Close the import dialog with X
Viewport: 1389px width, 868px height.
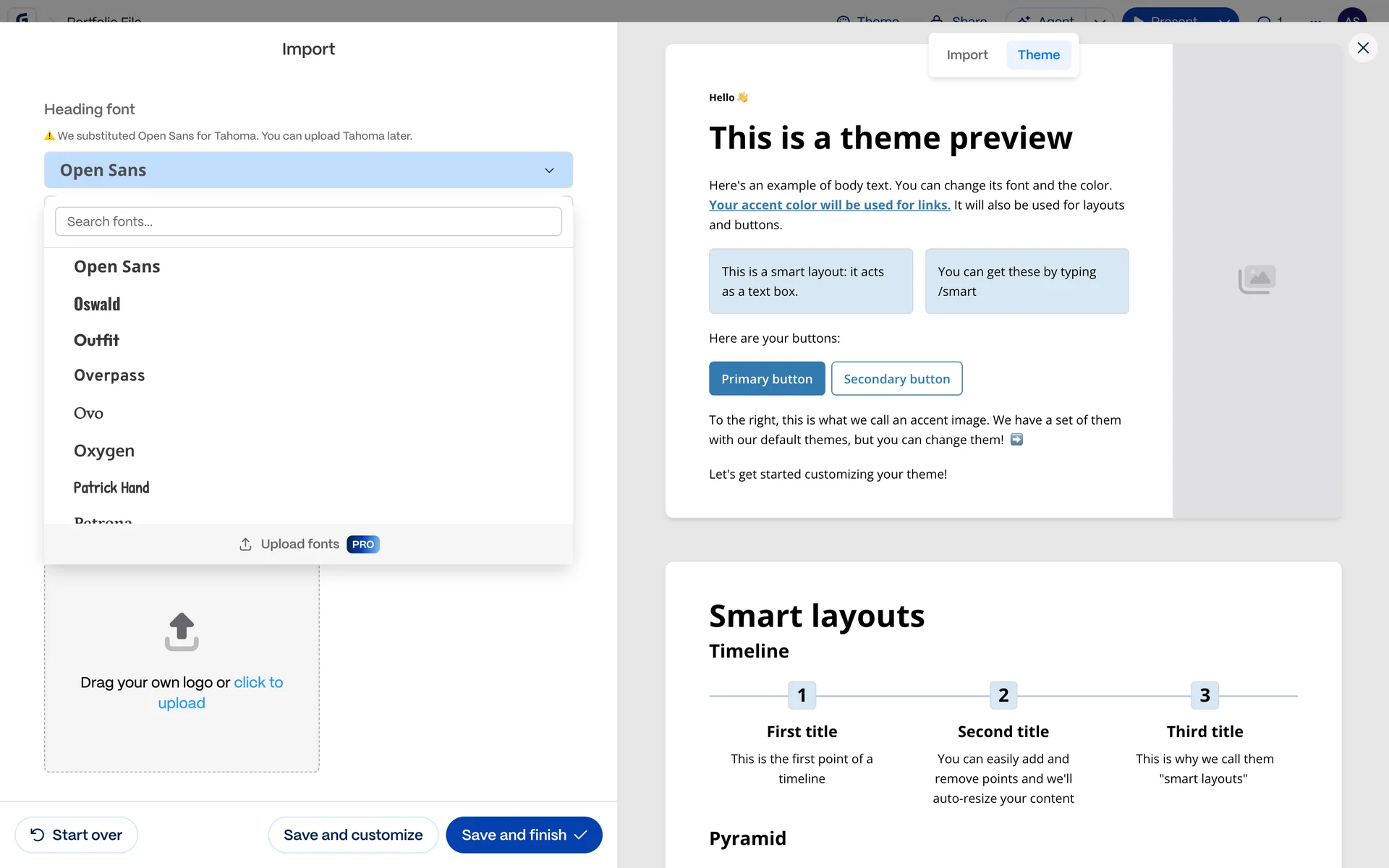[1363, 48]
